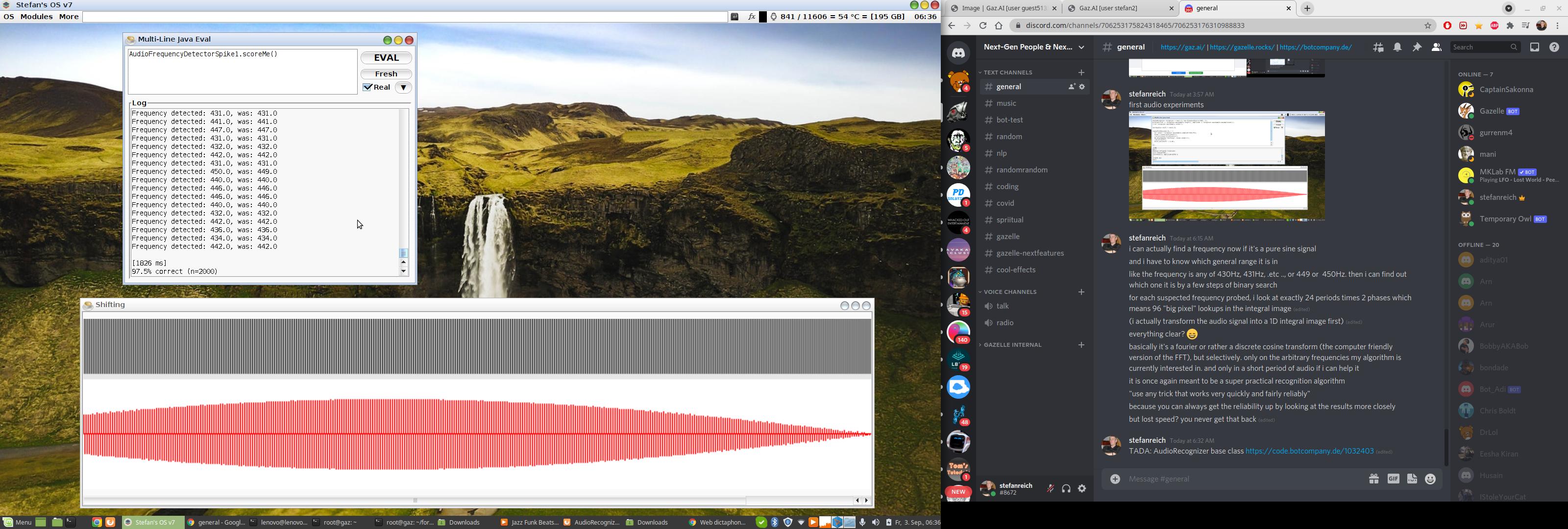The width and height of the screenshot is (1568, 529).
Task: Open pinned messages icon
Action: (x=1417, y=48)
